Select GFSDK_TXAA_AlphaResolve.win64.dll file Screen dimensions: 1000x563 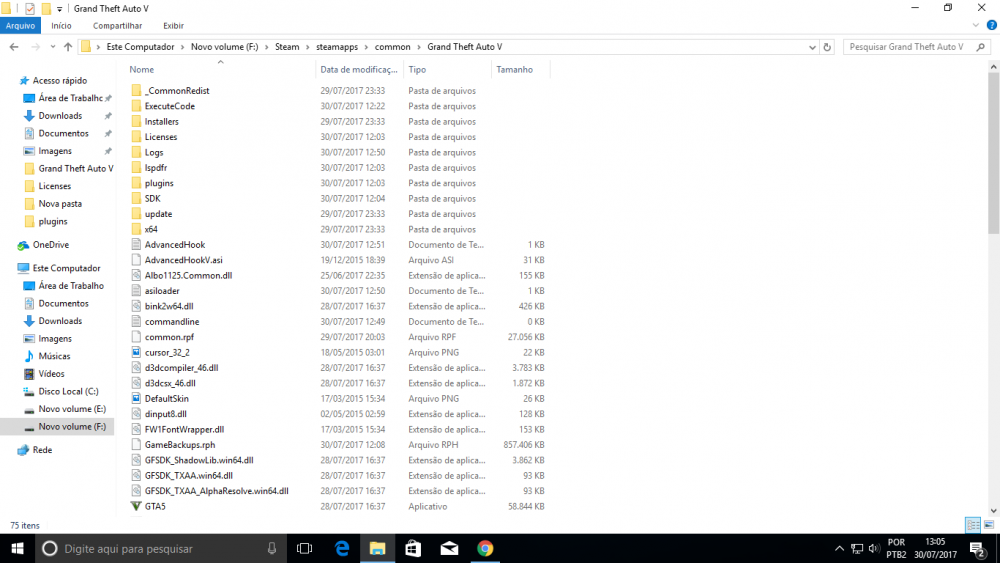point(216,491)
